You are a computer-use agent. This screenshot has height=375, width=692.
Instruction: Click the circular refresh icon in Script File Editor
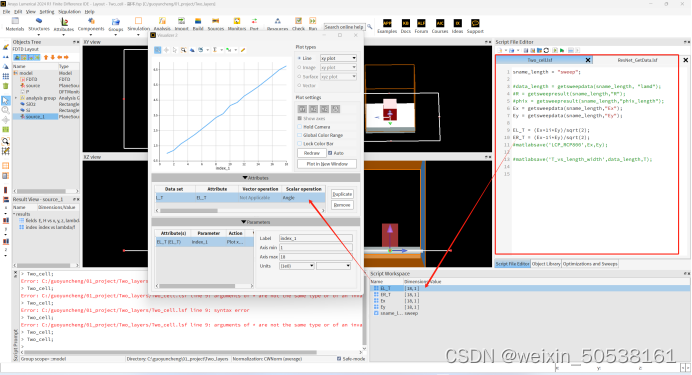[546, 51]
